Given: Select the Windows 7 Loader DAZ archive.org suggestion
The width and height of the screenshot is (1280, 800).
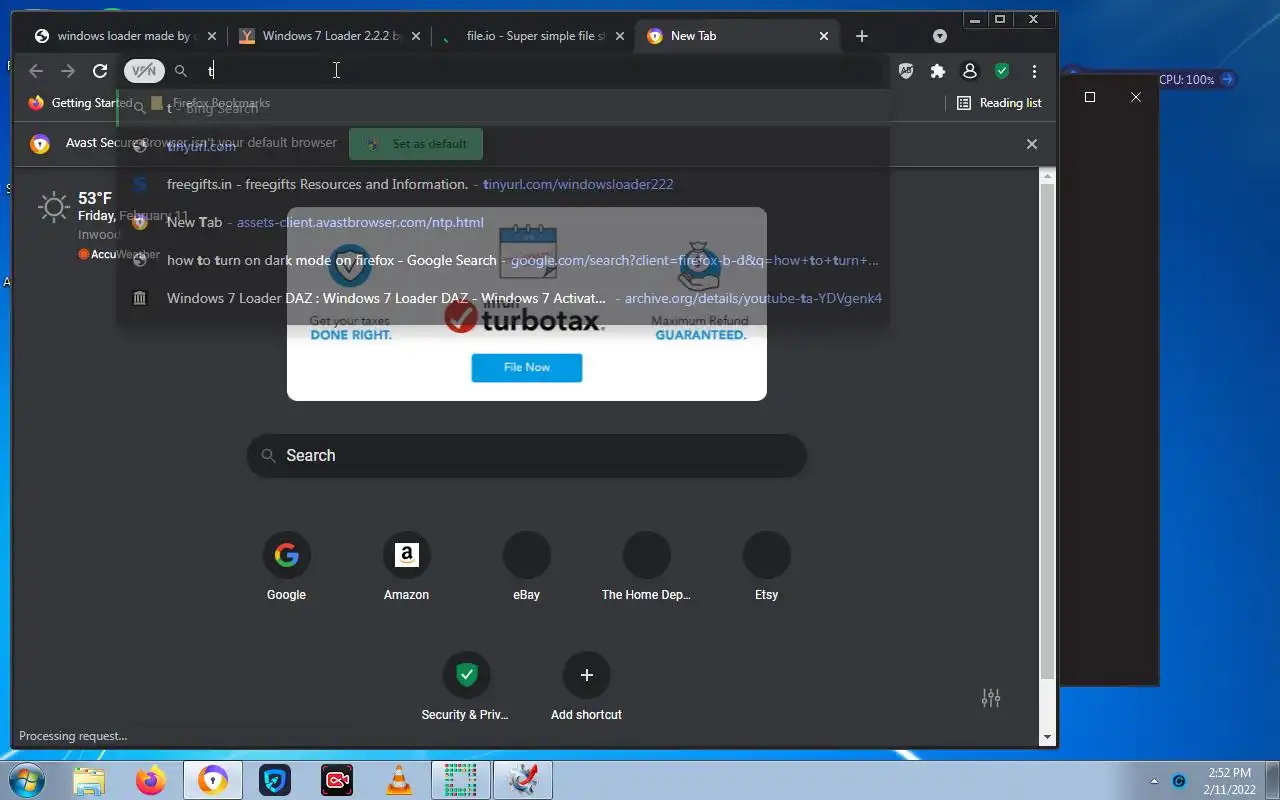Looking at the screenshot, I should [502, 298].
